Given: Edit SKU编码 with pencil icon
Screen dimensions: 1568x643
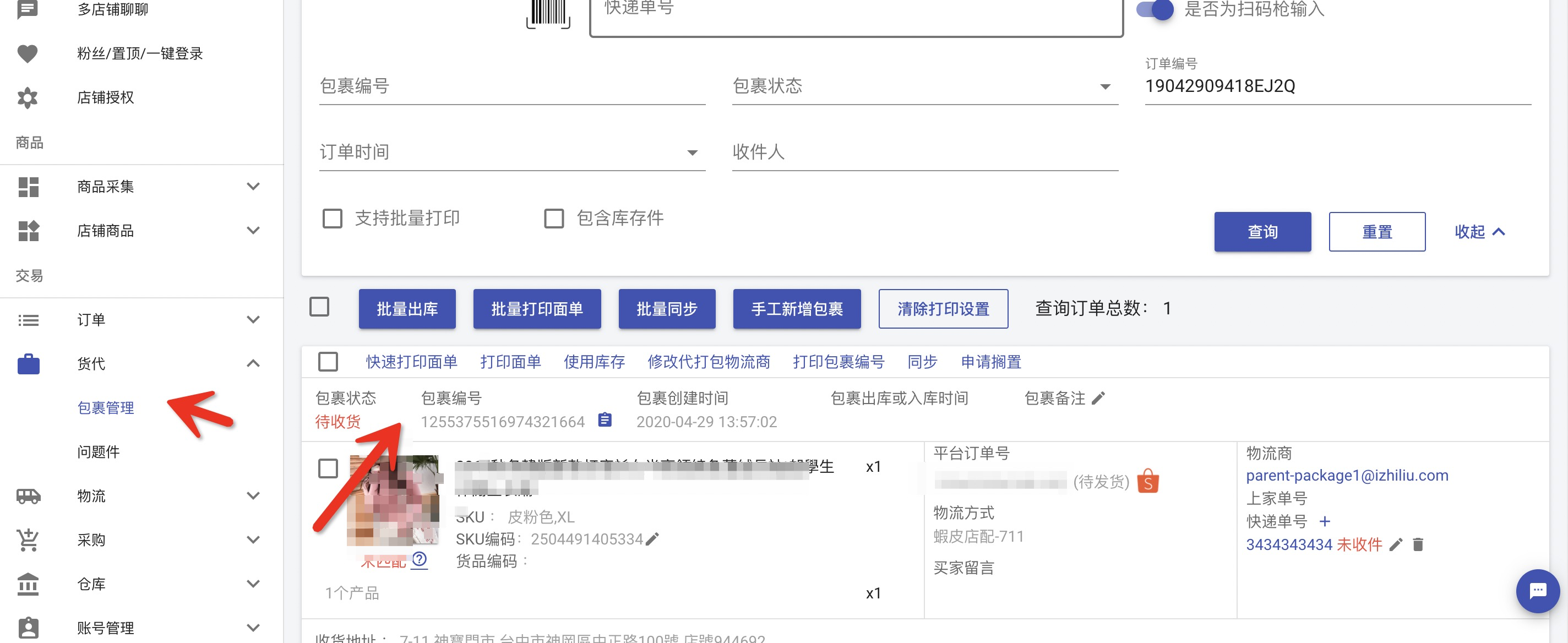Looking at the screenshot, I should point(652,539).
